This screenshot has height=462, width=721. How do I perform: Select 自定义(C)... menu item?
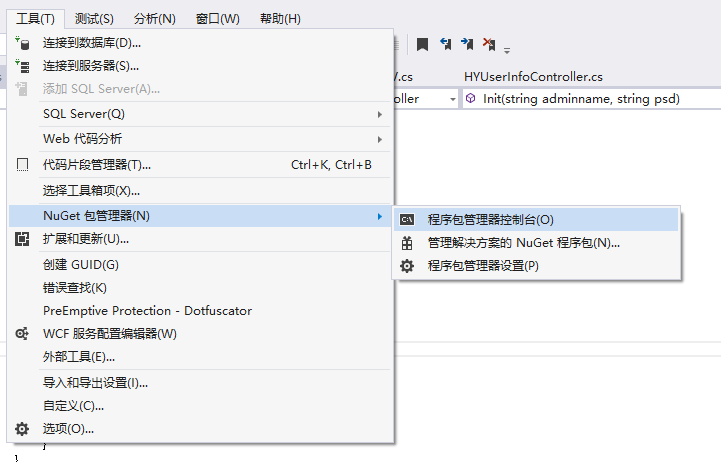coord(200,406)
